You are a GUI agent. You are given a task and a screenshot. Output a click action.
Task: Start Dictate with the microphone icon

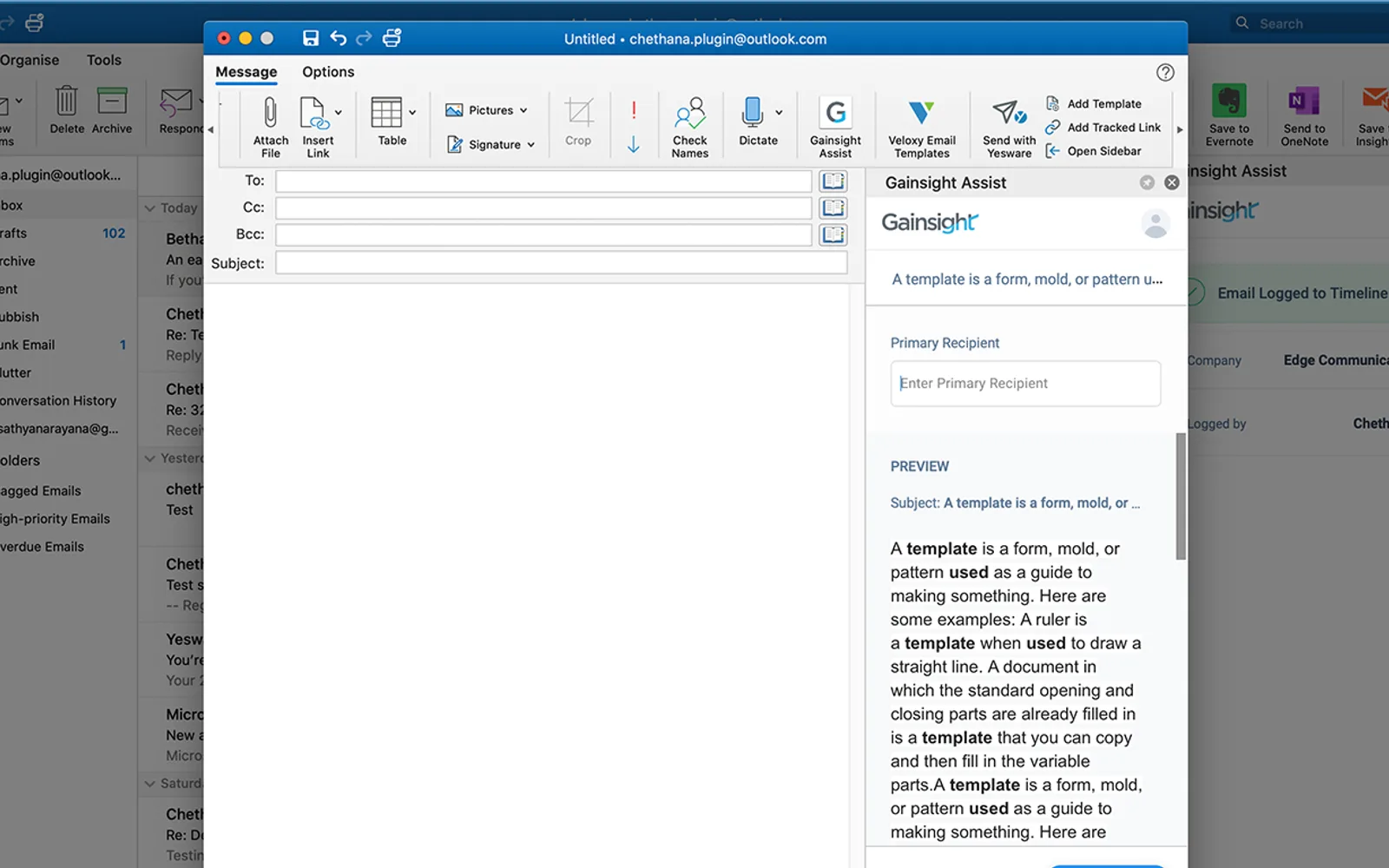click(x=752, y=112)
